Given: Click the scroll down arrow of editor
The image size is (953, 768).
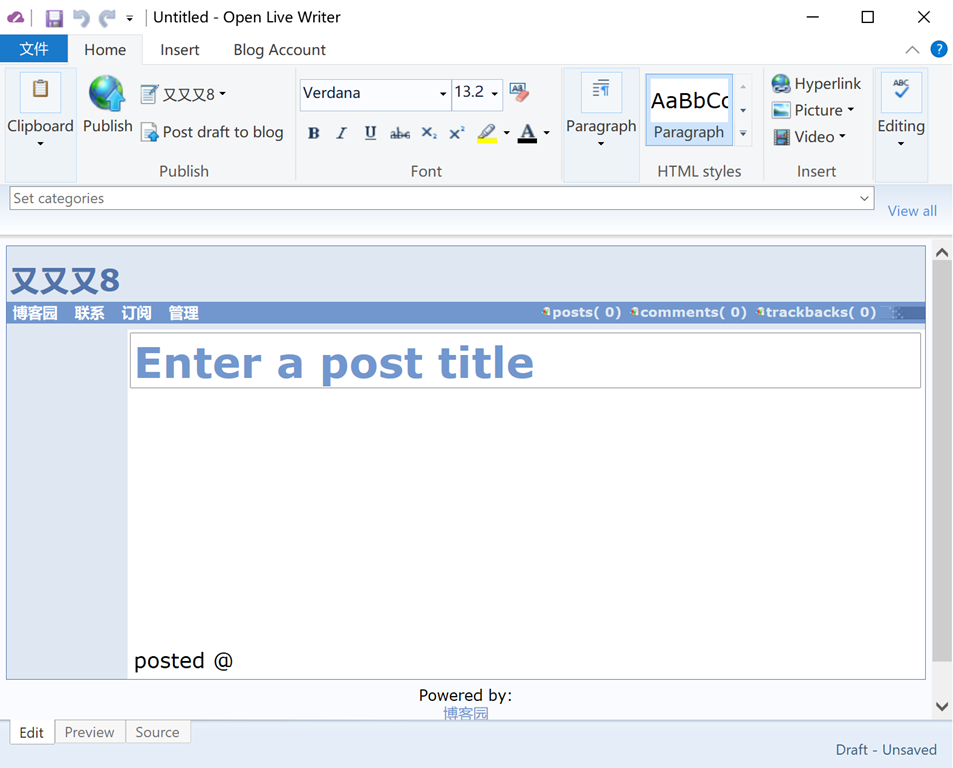Looking at the screenshot, I should (x=941, y=706).
